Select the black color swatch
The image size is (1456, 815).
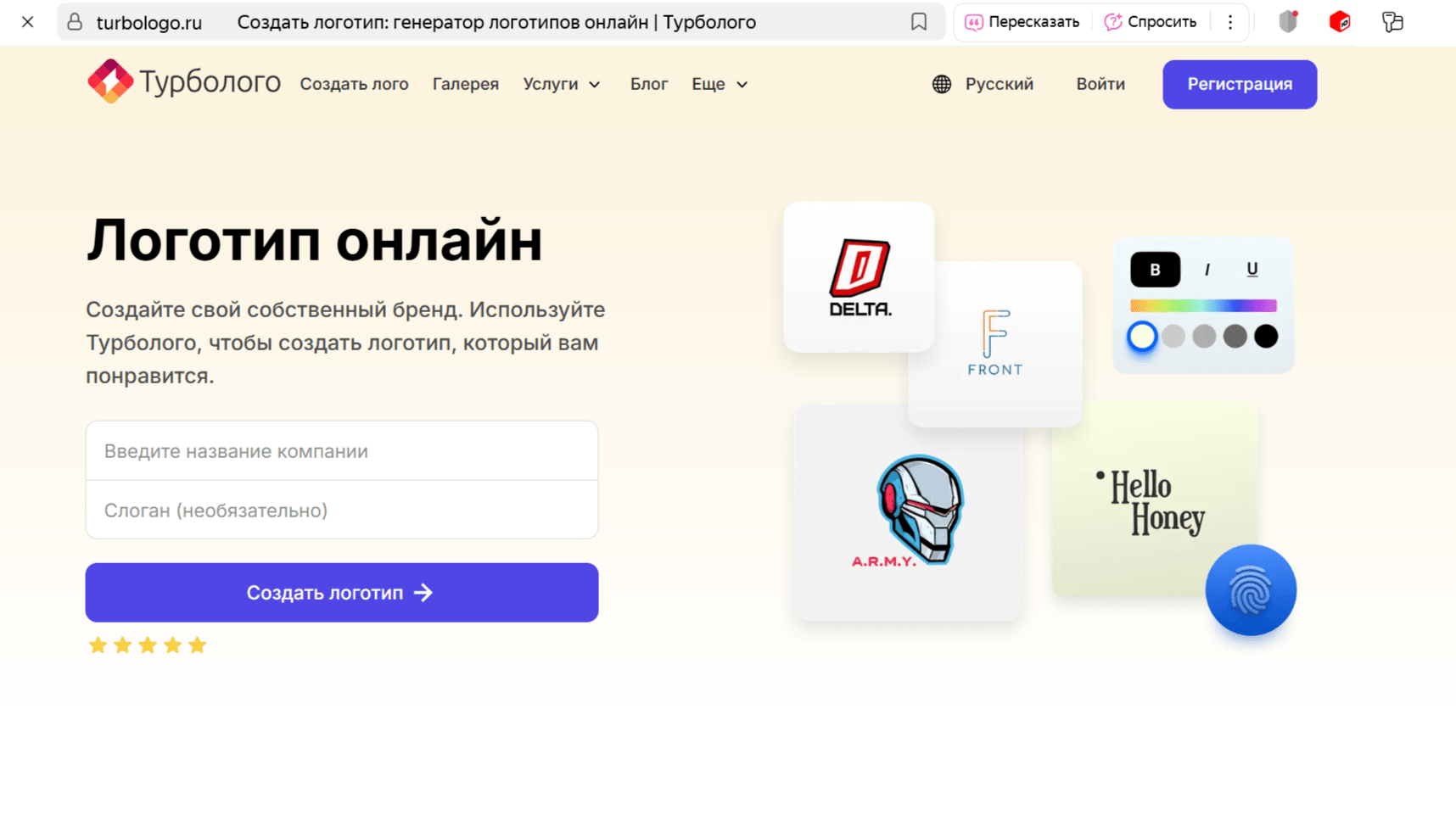pyautogui.click(x=1265, y=337)
